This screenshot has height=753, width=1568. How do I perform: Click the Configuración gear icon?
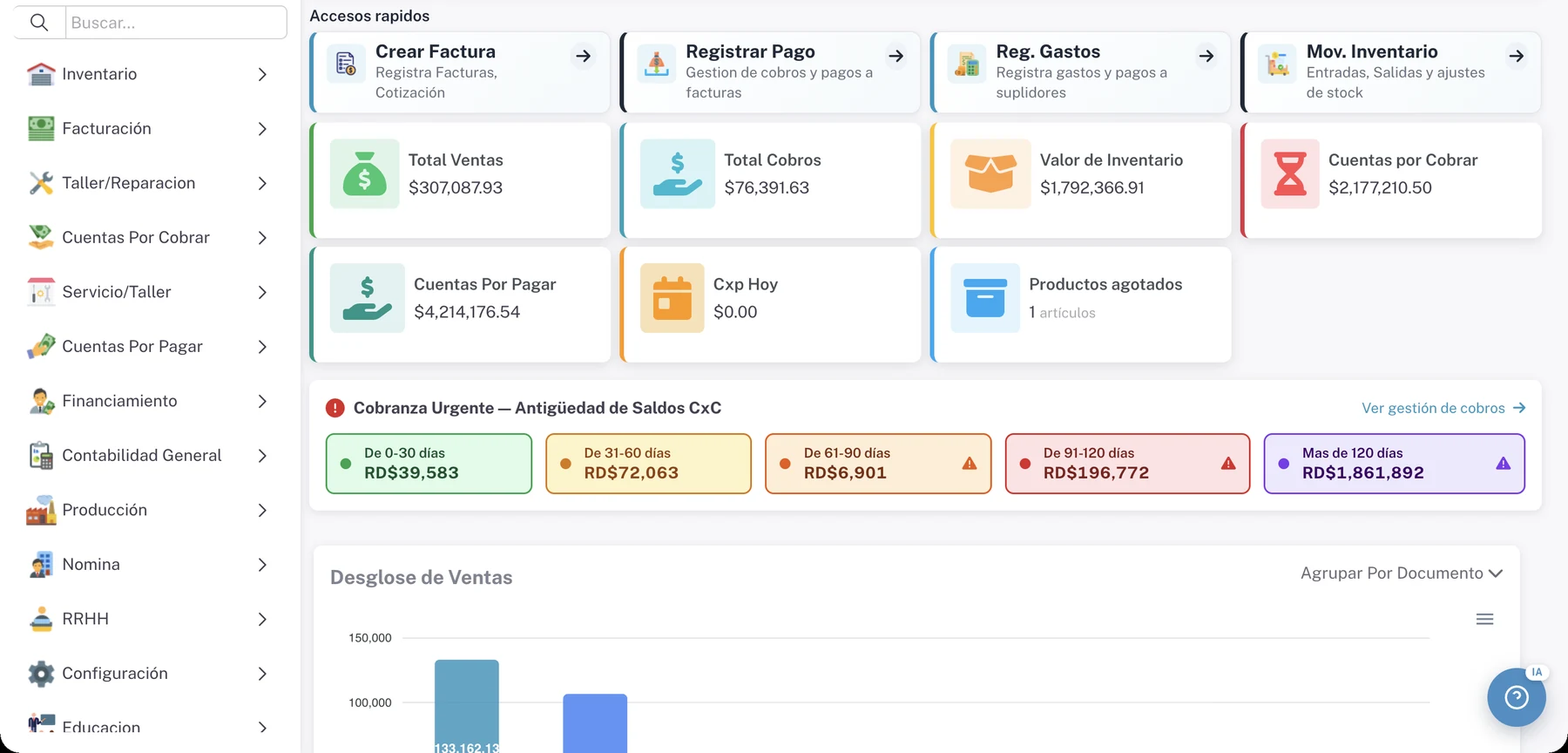pos(41,674)
